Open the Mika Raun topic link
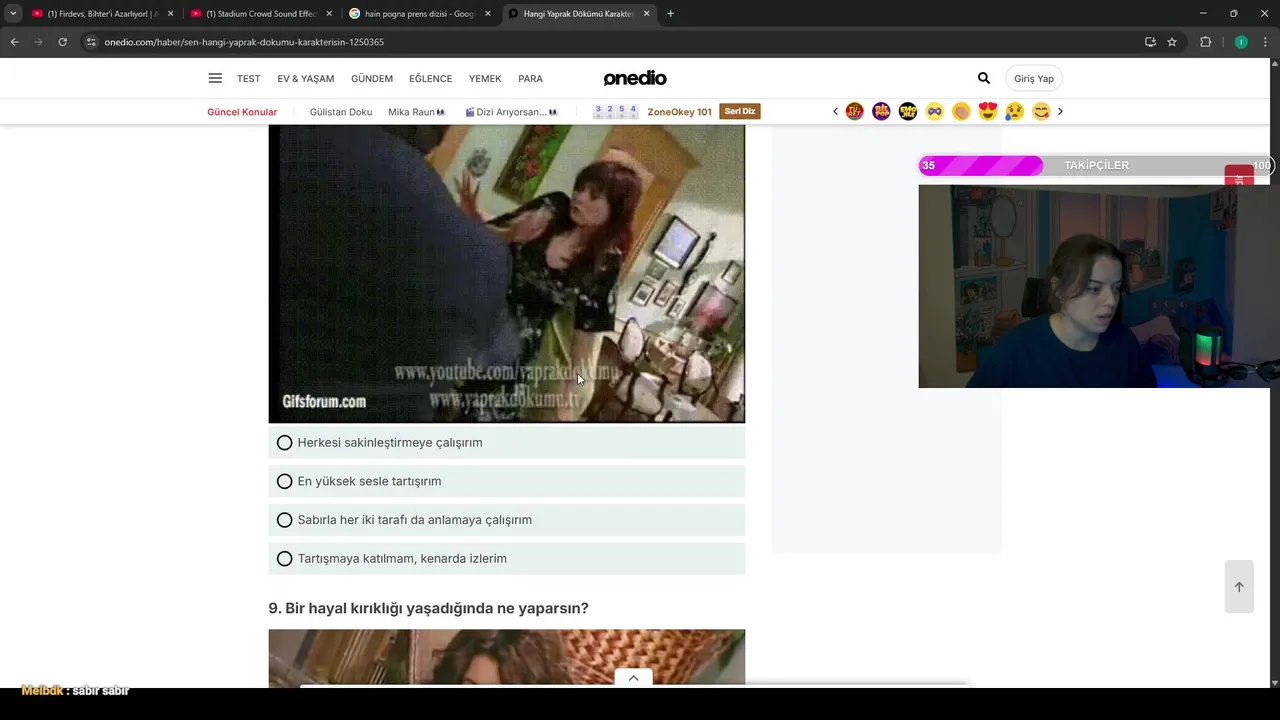The image size is (1280, 720). pyautogui.click(x=416, y=112)
